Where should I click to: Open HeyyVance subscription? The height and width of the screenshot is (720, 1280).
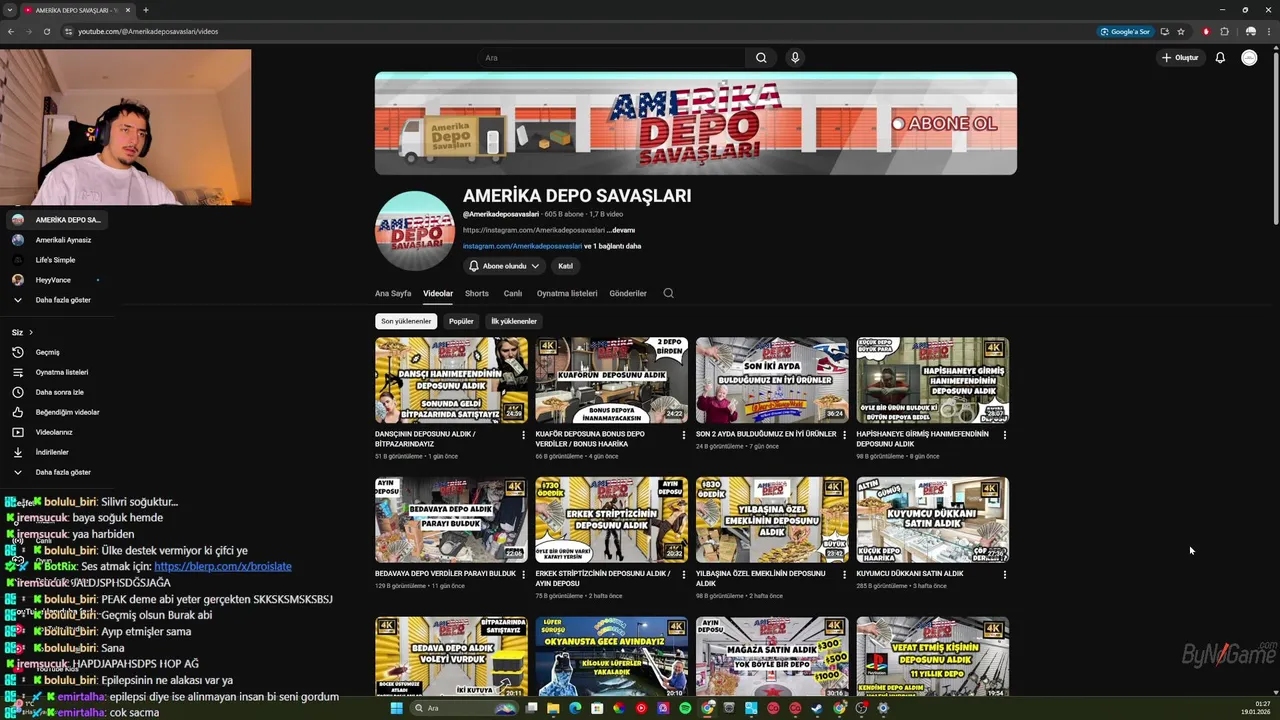(x=54, y=280)
